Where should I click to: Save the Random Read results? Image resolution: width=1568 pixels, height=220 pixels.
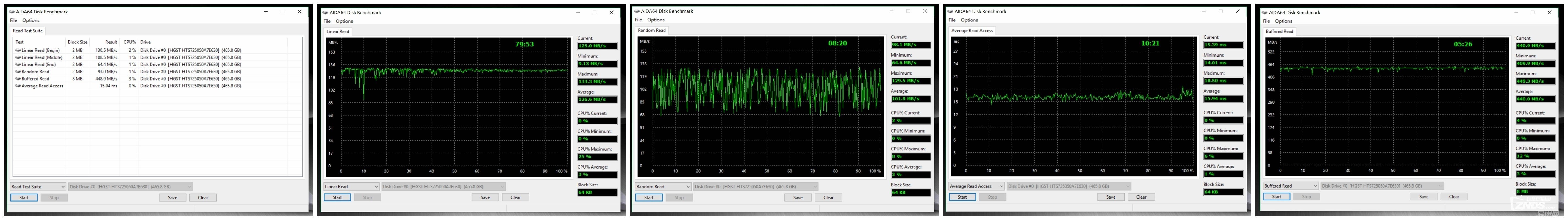pos(798,197)
